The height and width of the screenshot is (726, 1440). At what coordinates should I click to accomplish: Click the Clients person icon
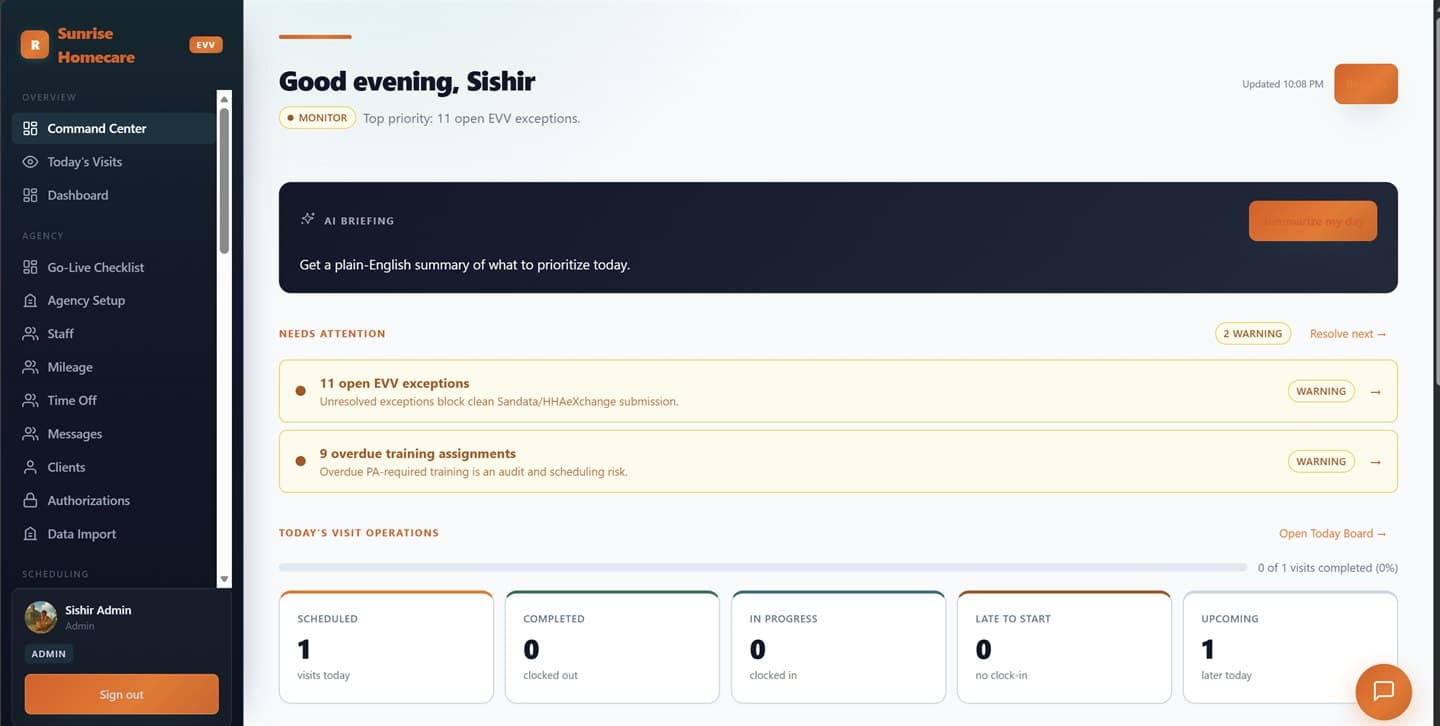point(30,467)
